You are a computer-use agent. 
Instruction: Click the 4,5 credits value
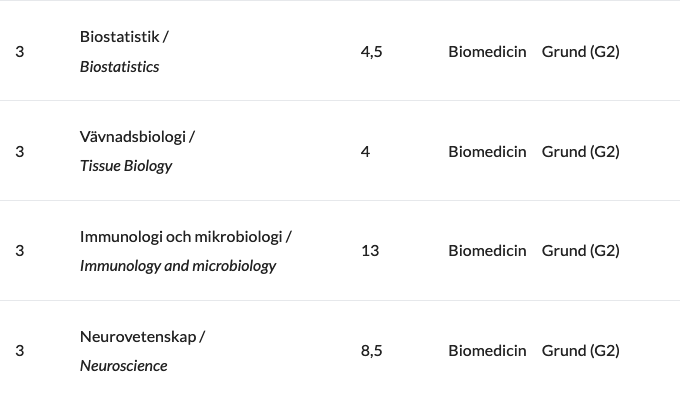pyautogui.click(x=371, y=52)
